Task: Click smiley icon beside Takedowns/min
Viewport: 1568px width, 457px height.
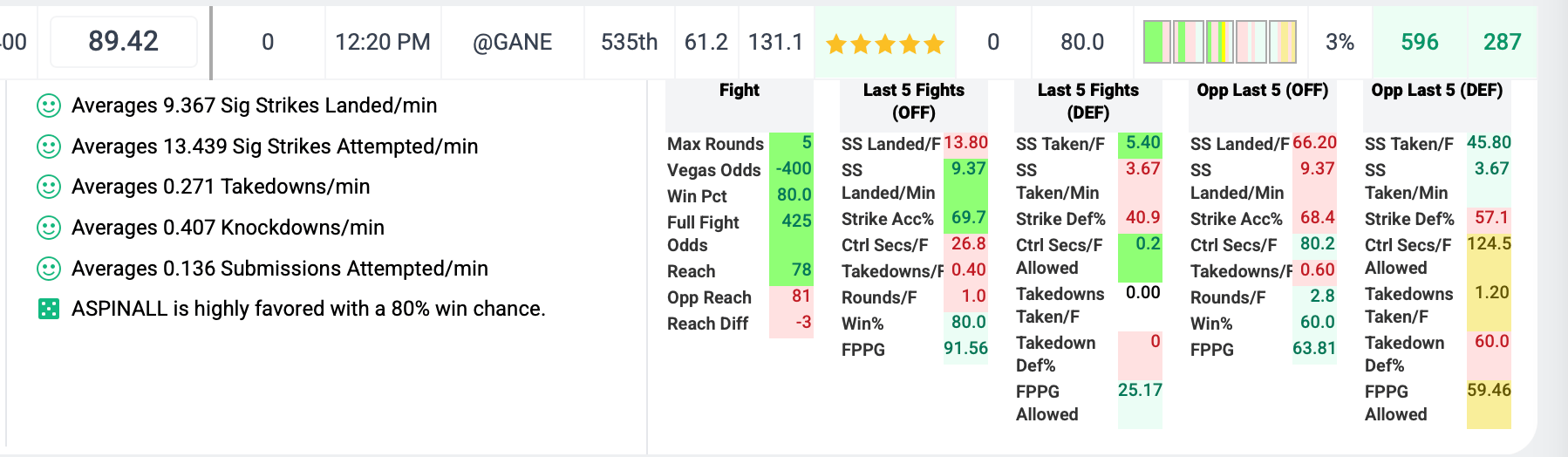Action: click(x=49, y=187)
